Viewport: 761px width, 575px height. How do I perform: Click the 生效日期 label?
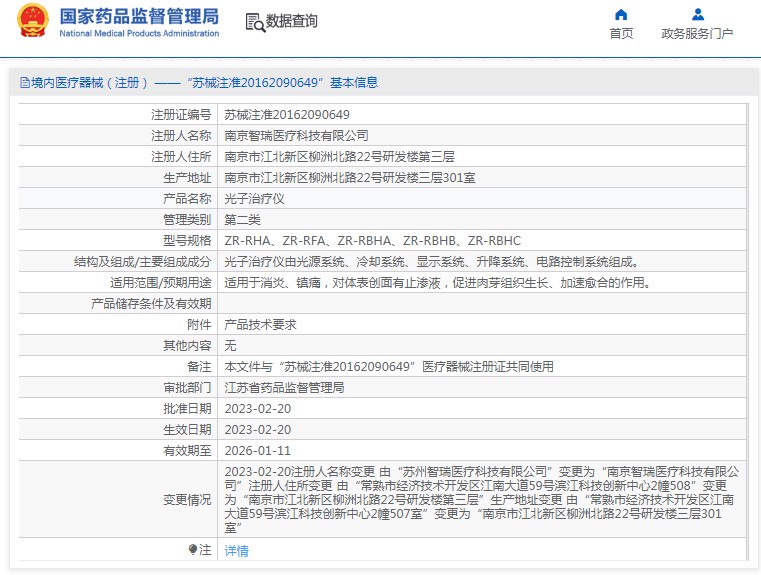[187, 429]
